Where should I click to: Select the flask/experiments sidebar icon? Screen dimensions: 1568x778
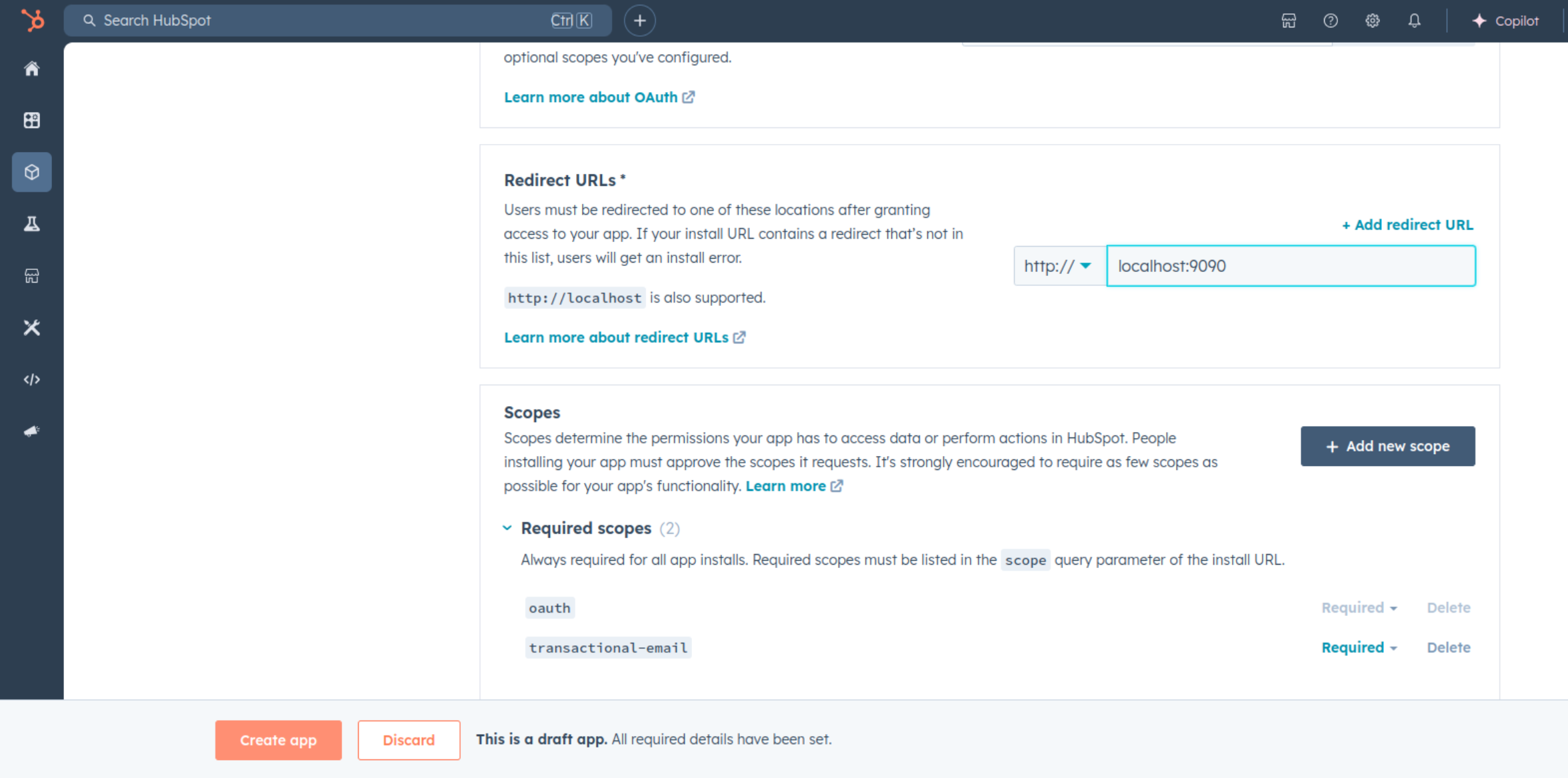point(31,224)
